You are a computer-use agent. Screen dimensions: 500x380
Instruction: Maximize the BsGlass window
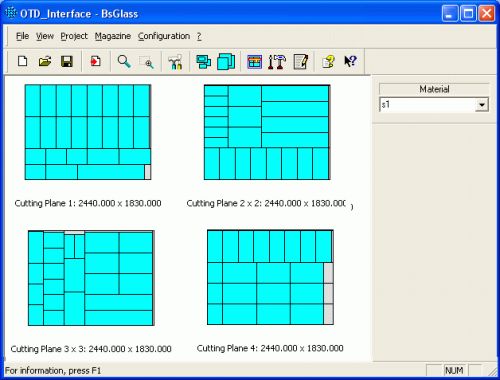coord(468,14)
